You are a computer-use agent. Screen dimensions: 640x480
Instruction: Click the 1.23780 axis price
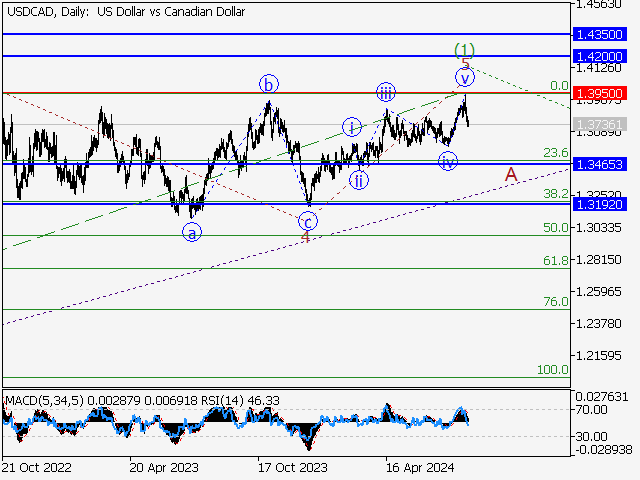click(x=598, y=324)
